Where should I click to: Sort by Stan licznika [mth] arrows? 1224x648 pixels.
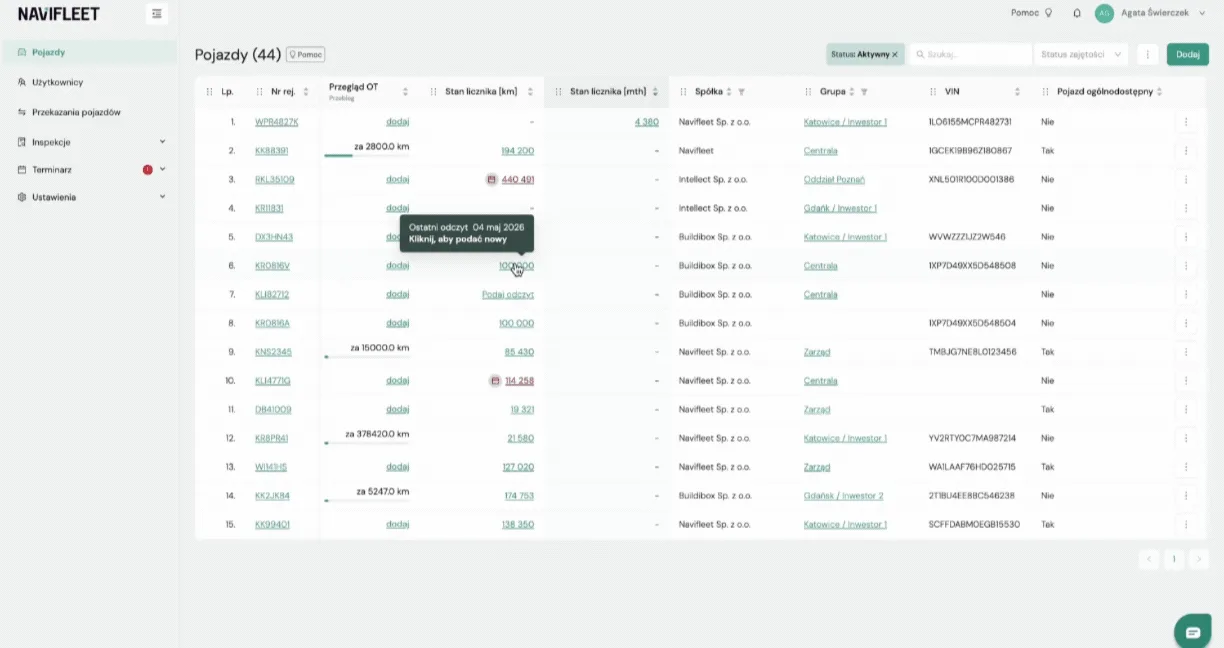click(x=655, y=92)
